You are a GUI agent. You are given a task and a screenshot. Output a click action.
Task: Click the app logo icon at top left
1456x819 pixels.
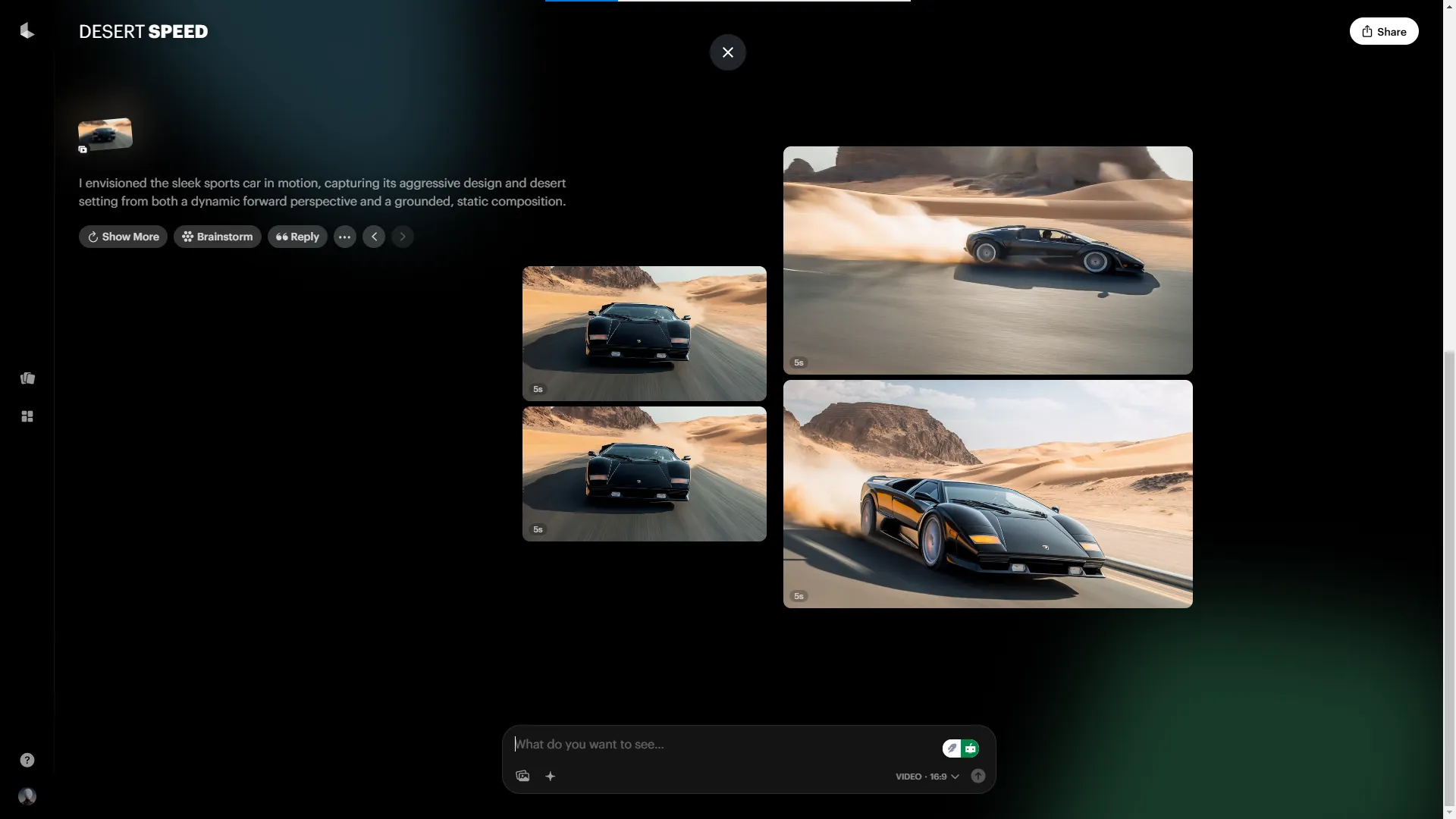tap(27, 30)
